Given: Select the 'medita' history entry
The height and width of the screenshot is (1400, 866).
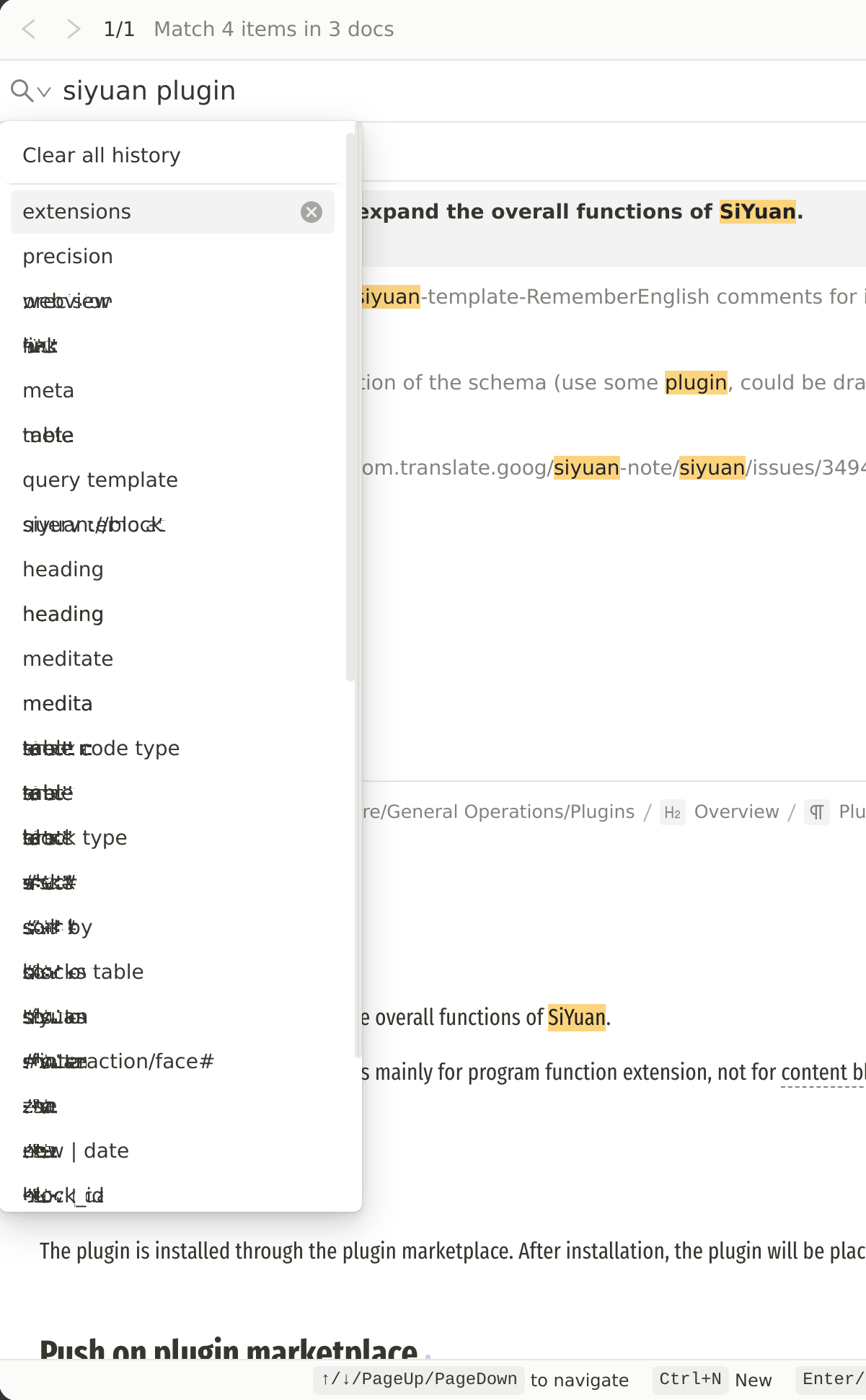Looking at the screenshot, I should 58,704.
